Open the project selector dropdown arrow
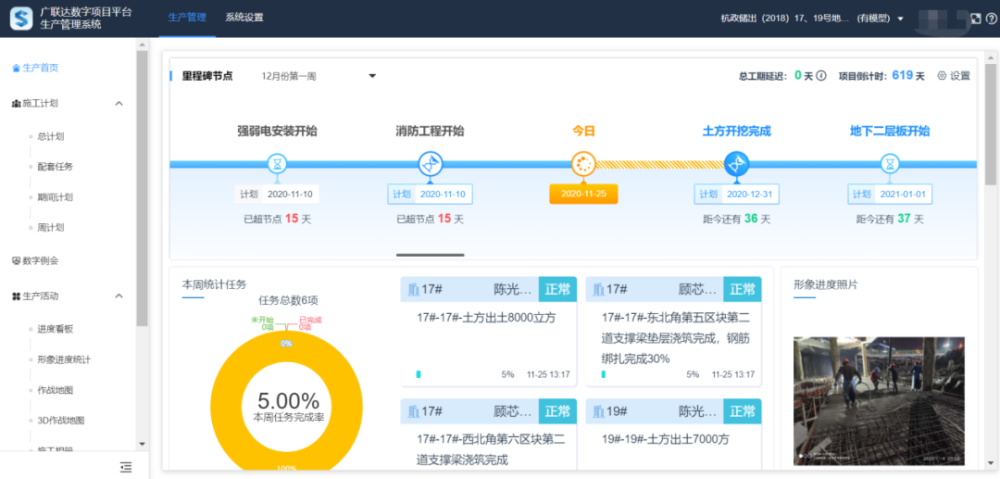Image resolution: width=1000 pixels, height=479 pixels. point(901,18)
